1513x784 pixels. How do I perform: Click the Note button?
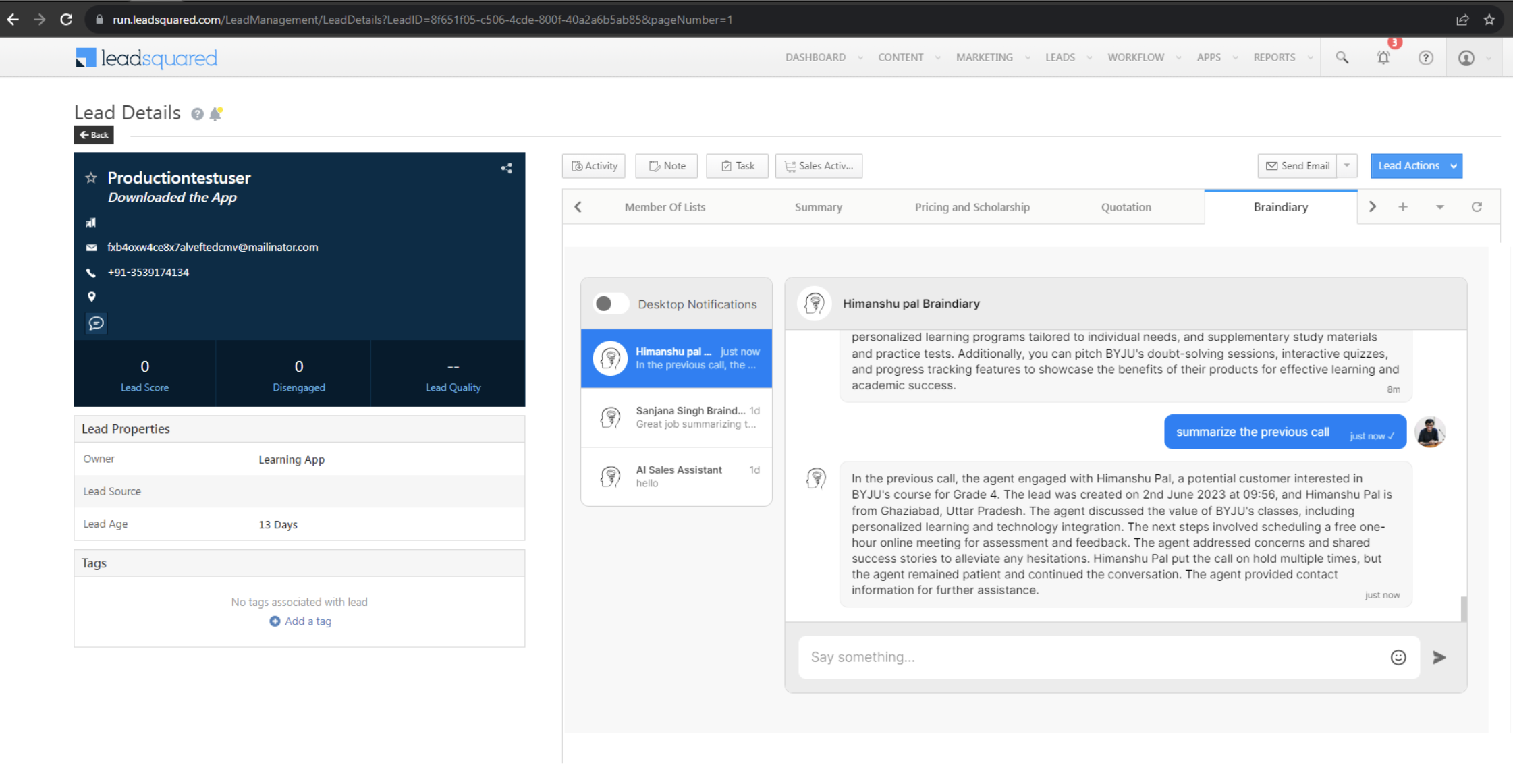666,166
